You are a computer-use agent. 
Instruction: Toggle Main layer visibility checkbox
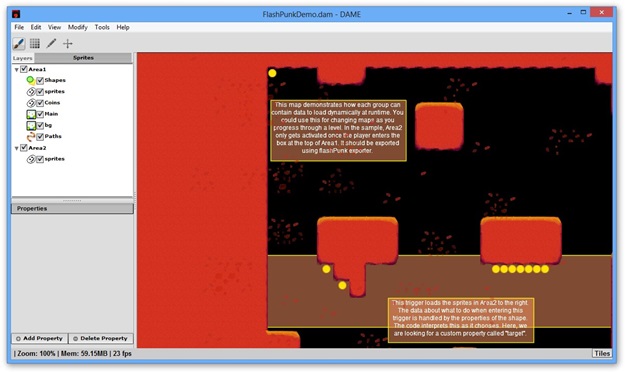[40, 114]
